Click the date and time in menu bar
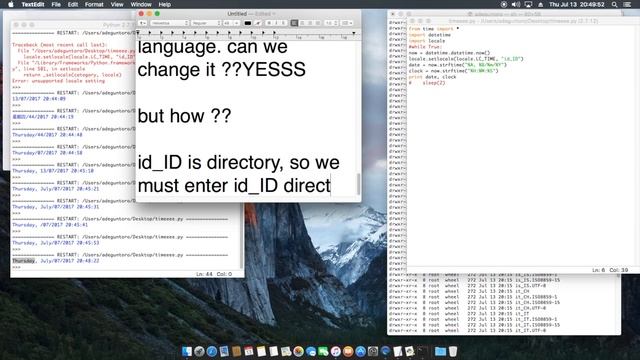 click(577, 4)
